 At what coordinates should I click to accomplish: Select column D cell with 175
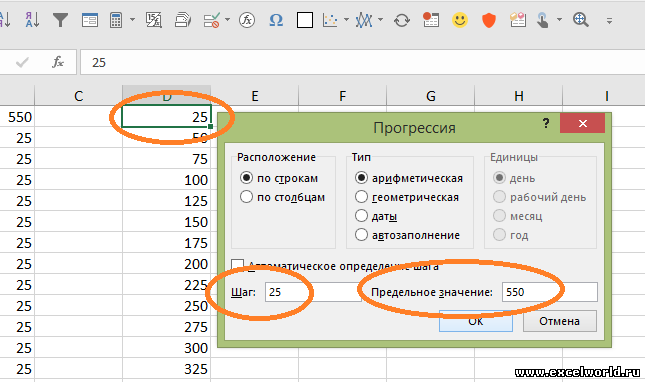(x=167, y=243)
